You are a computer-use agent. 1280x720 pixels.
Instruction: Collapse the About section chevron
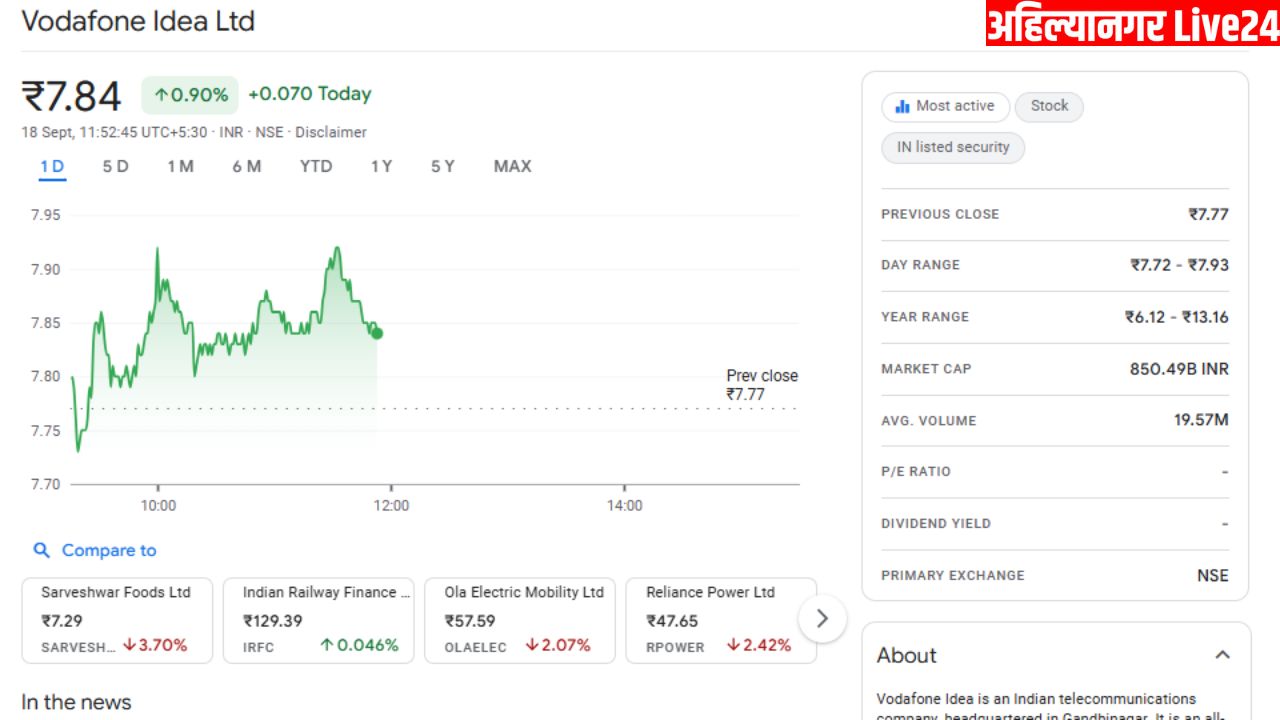coord(1221,655)
